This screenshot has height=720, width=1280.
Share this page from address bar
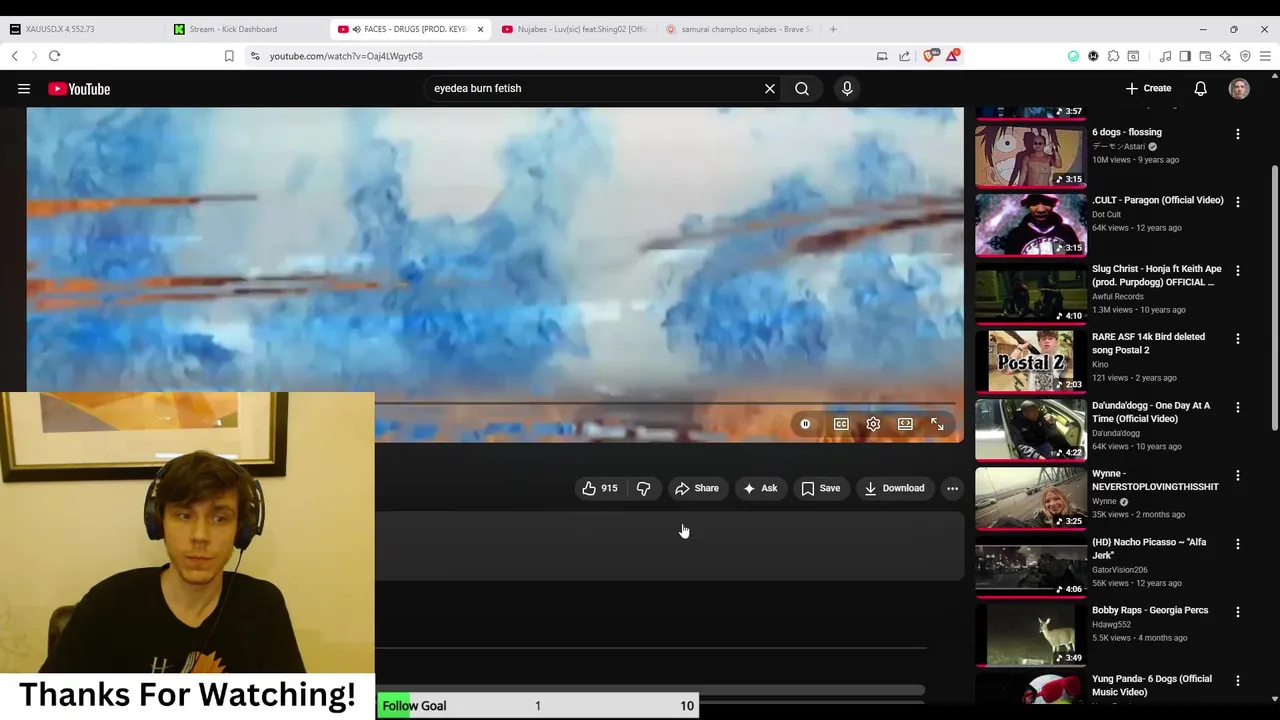[x=904, y=56]
